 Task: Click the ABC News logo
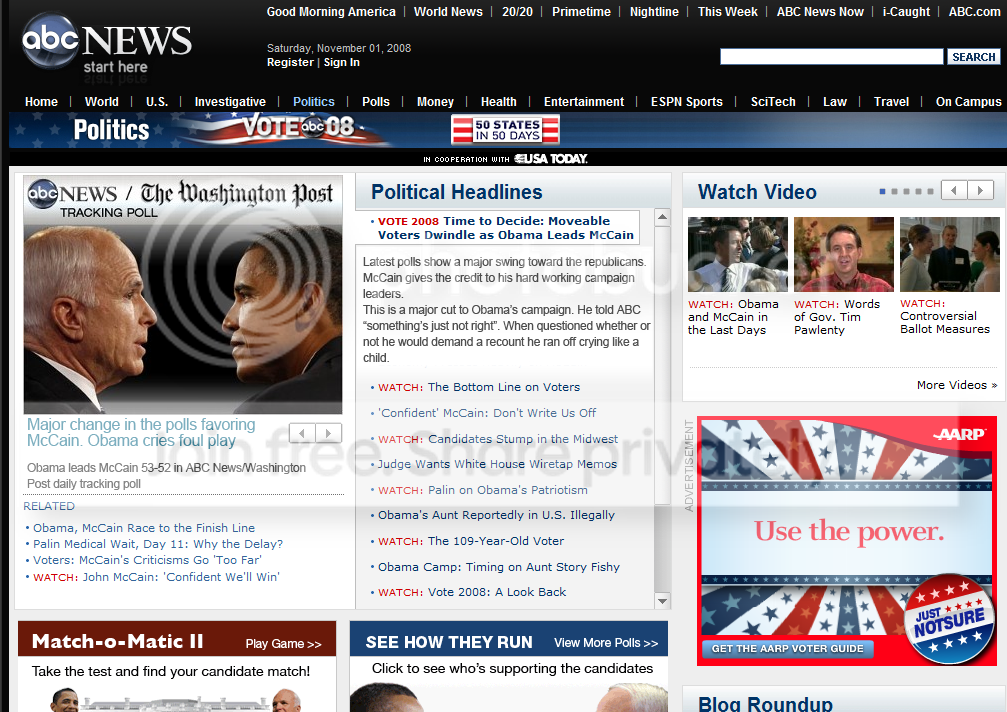tap(107, 44)
